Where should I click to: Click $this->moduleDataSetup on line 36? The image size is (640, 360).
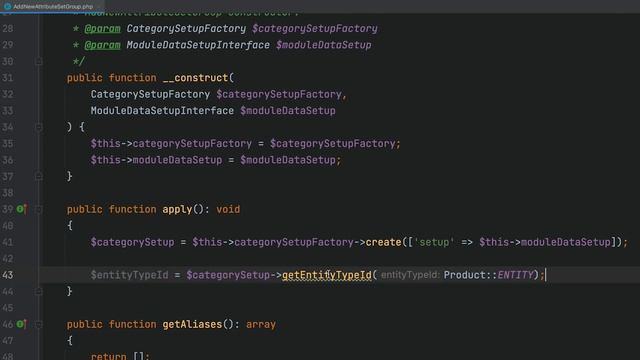(x=156, y=160)
